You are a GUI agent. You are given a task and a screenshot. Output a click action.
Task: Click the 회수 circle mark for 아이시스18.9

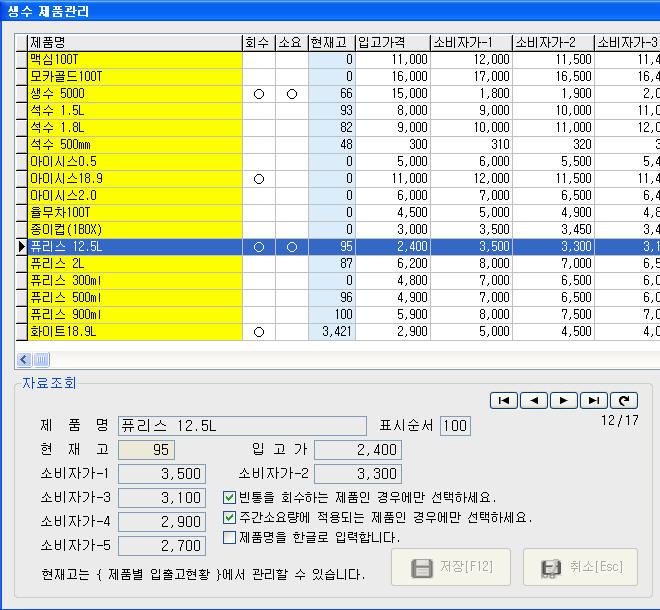point(259,179)
